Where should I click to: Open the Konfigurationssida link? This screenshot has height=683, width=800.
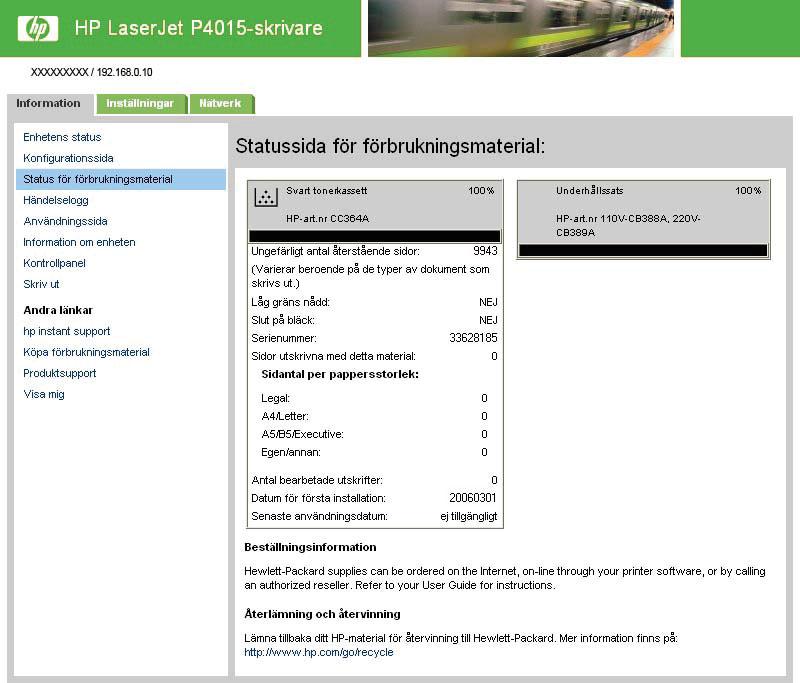pos(68,158)
